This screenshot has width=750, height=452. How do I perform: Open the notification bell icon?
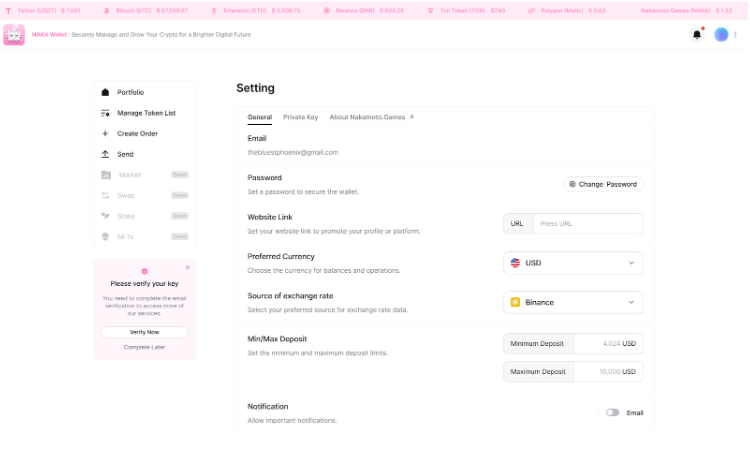tap(697, 35)
